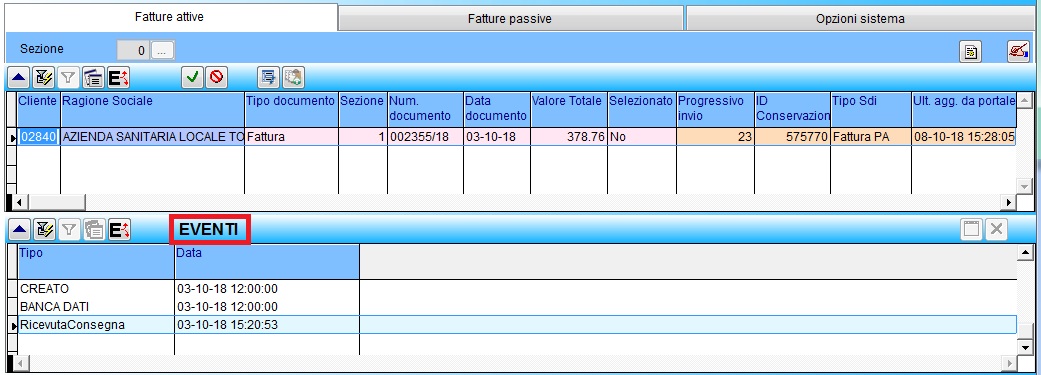This screenshot has height=375, width=1041.
Task: Click Eventi grid horizontal scroll right arrow
Action: pos(1010,363)
